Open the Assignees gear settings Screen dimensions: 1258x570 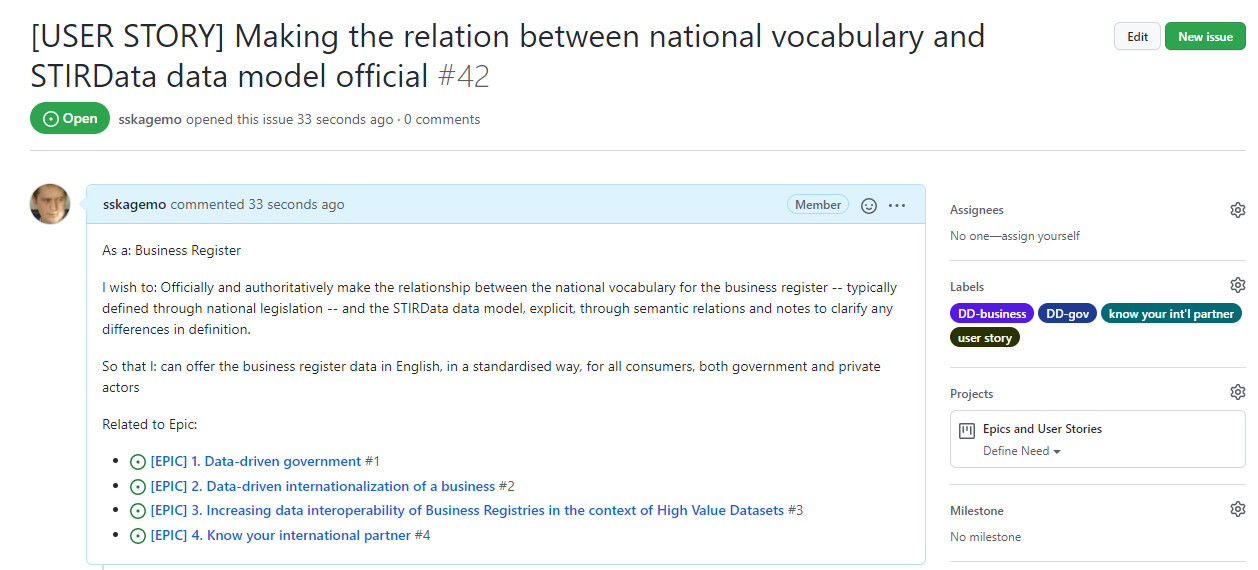pyautogui.click(x=1237, y=210)
